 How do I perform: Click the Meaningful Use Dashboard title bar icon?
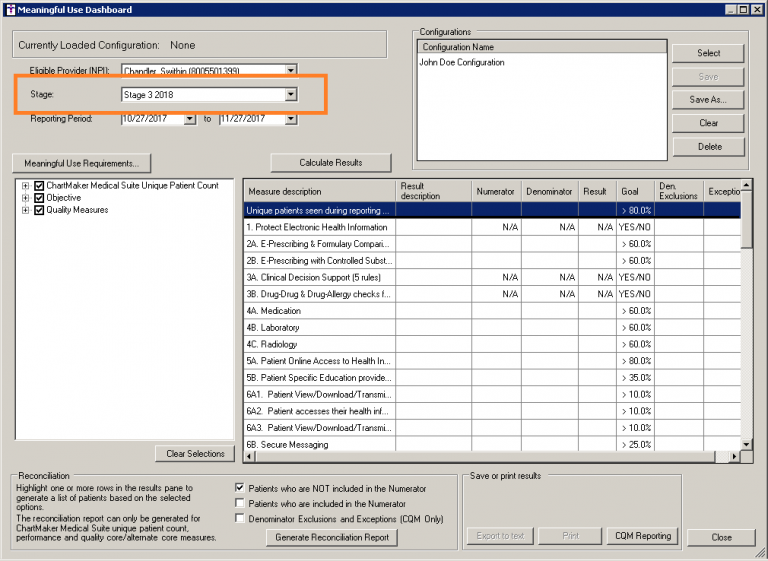pos(10,9)
